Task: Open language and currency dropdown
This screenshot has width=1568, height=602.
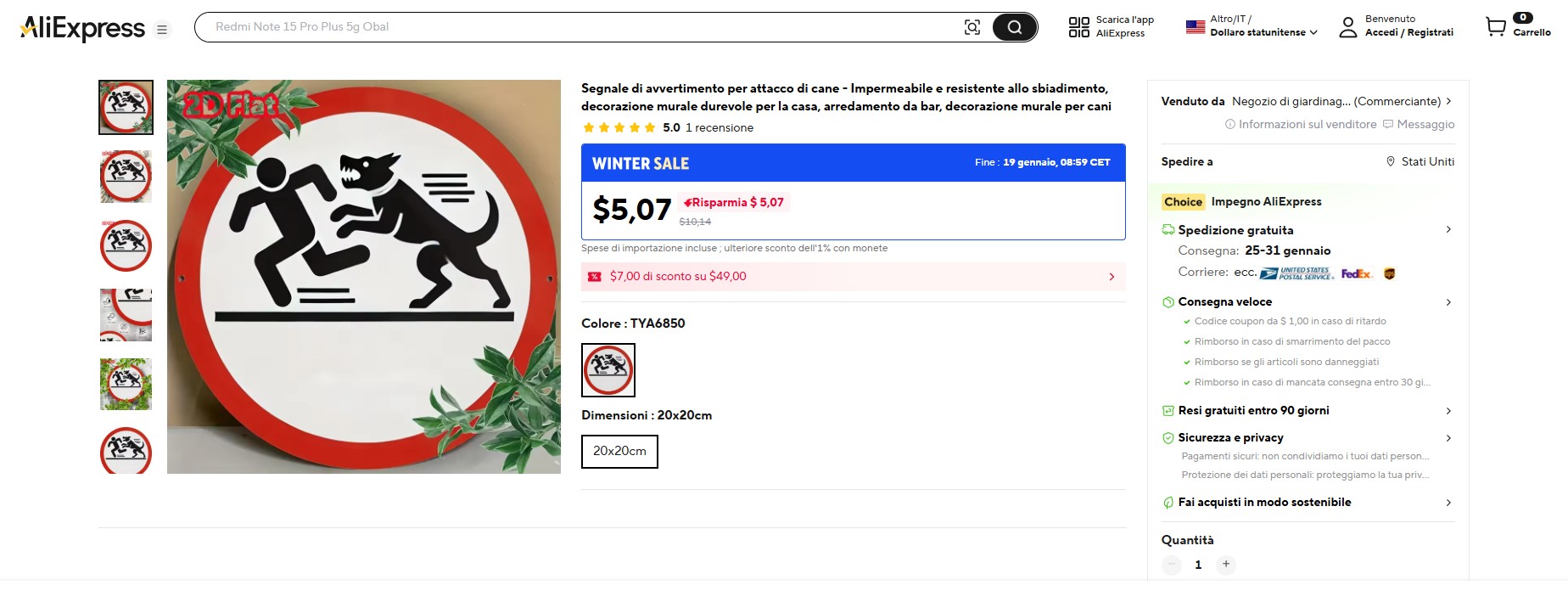Action: [x=1252, y=26]
